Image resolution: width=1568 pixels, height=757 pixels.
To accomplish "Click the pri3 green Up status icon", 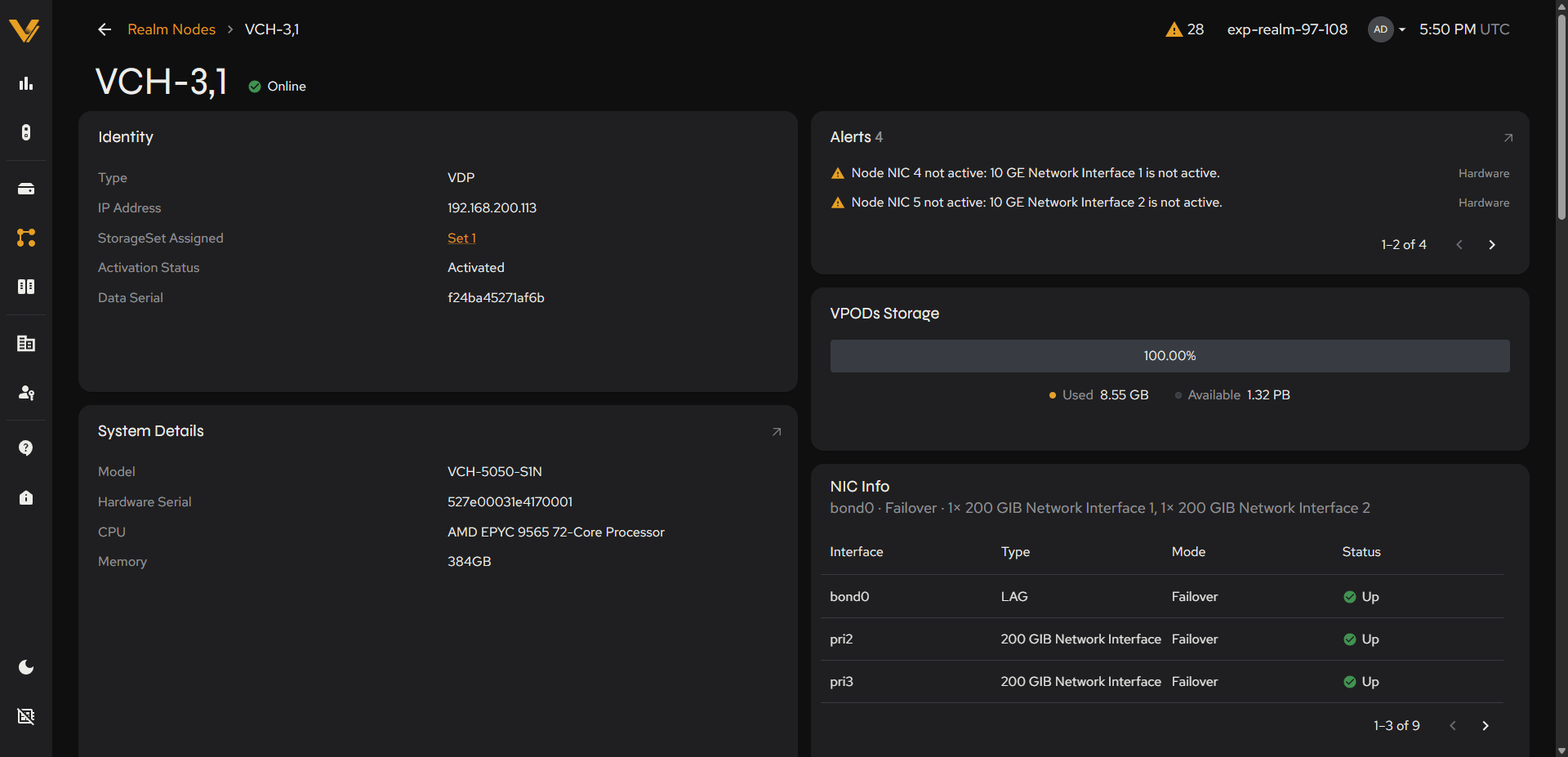I will pos(1350,682).
